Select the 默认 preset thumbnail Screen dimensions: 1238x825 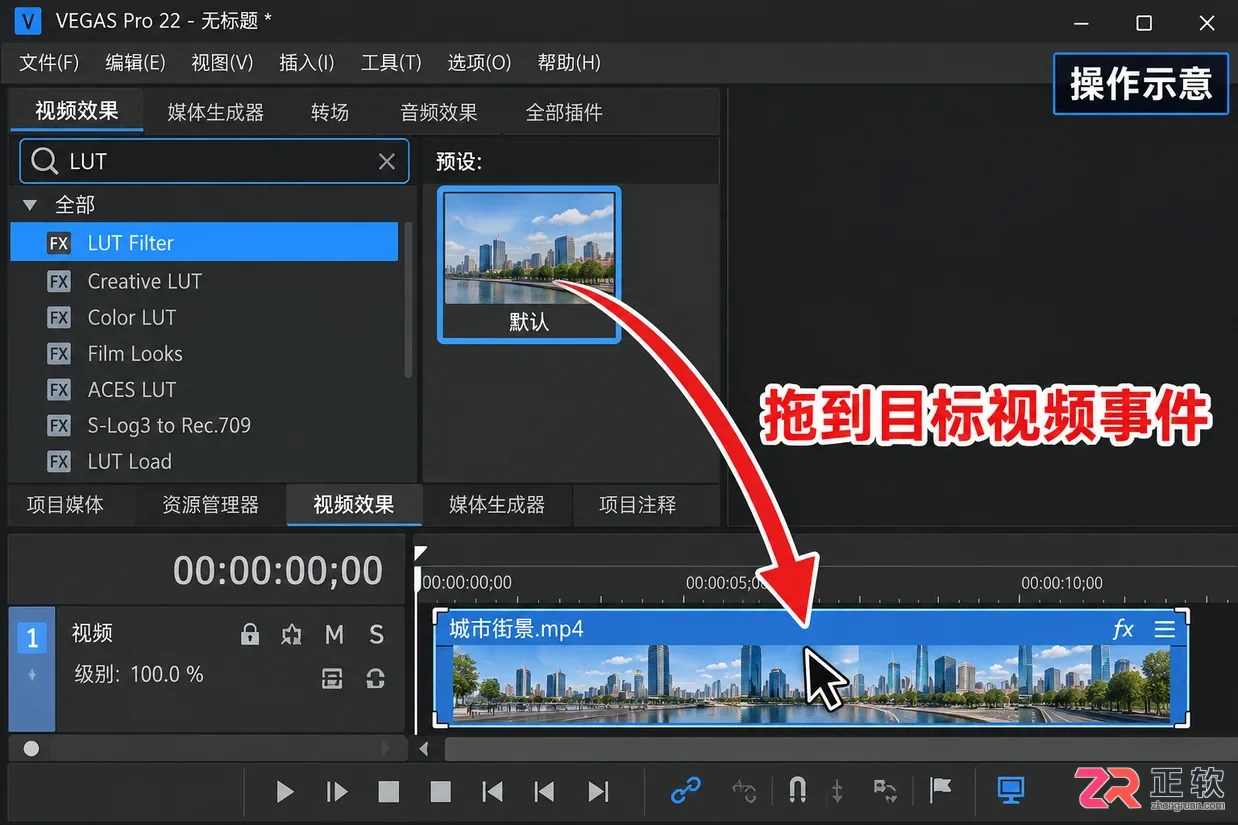click(x=529, y=265)
